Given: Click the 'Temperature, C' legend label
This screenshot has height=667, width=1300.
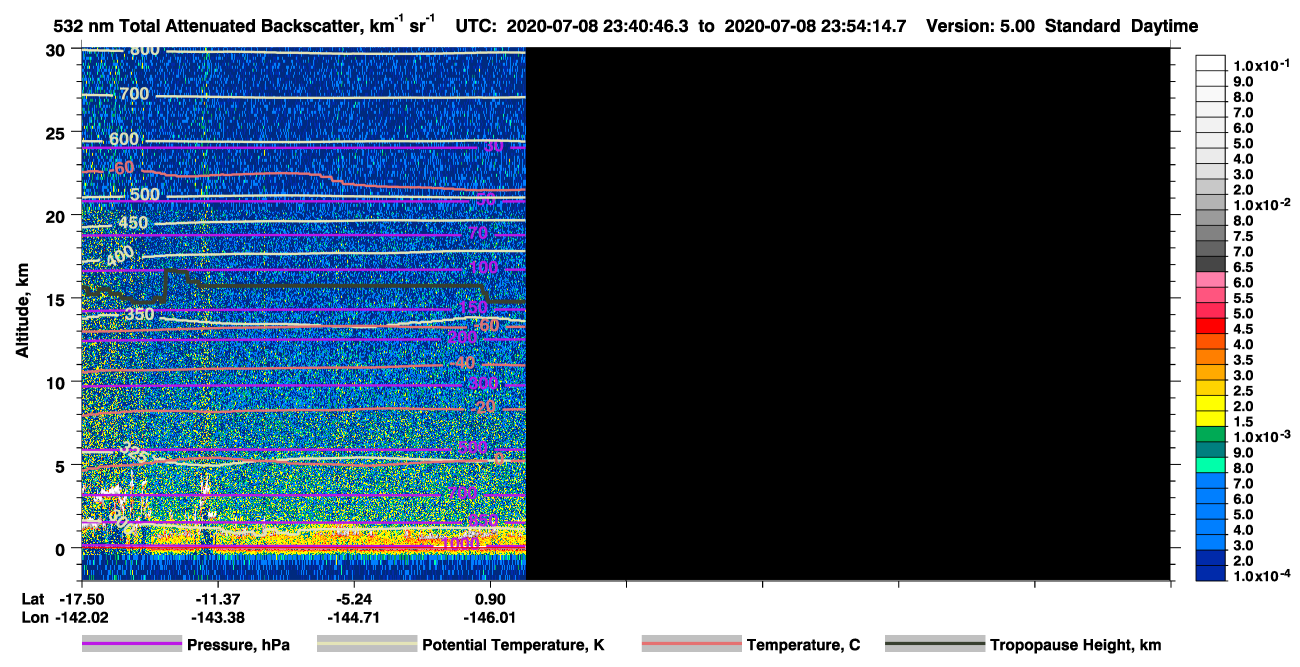Looking at the screenshot, I should pyautogui.click(x=803, y=645).
